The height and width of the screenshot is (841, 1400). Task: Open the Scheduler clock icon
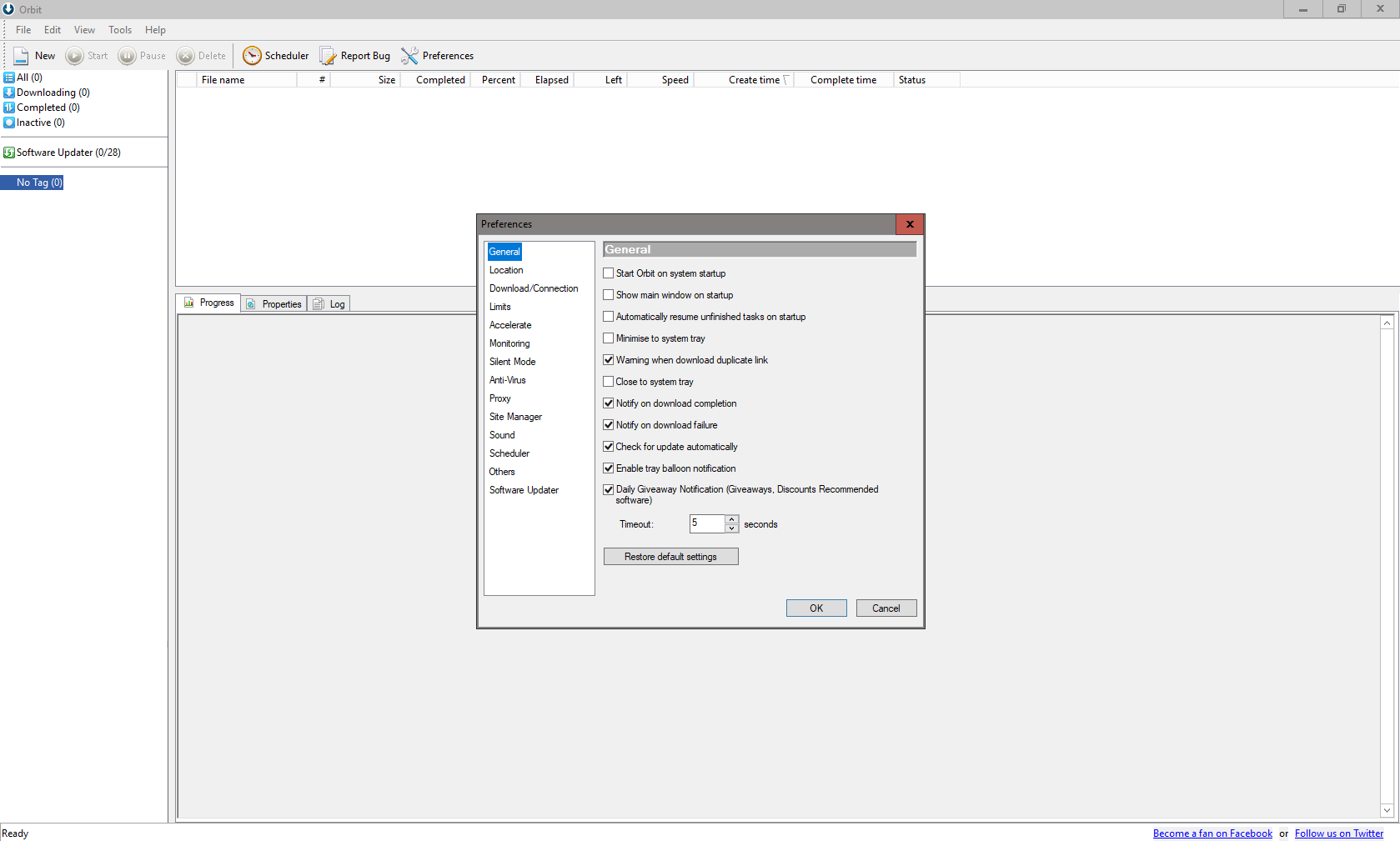(252, 56)
